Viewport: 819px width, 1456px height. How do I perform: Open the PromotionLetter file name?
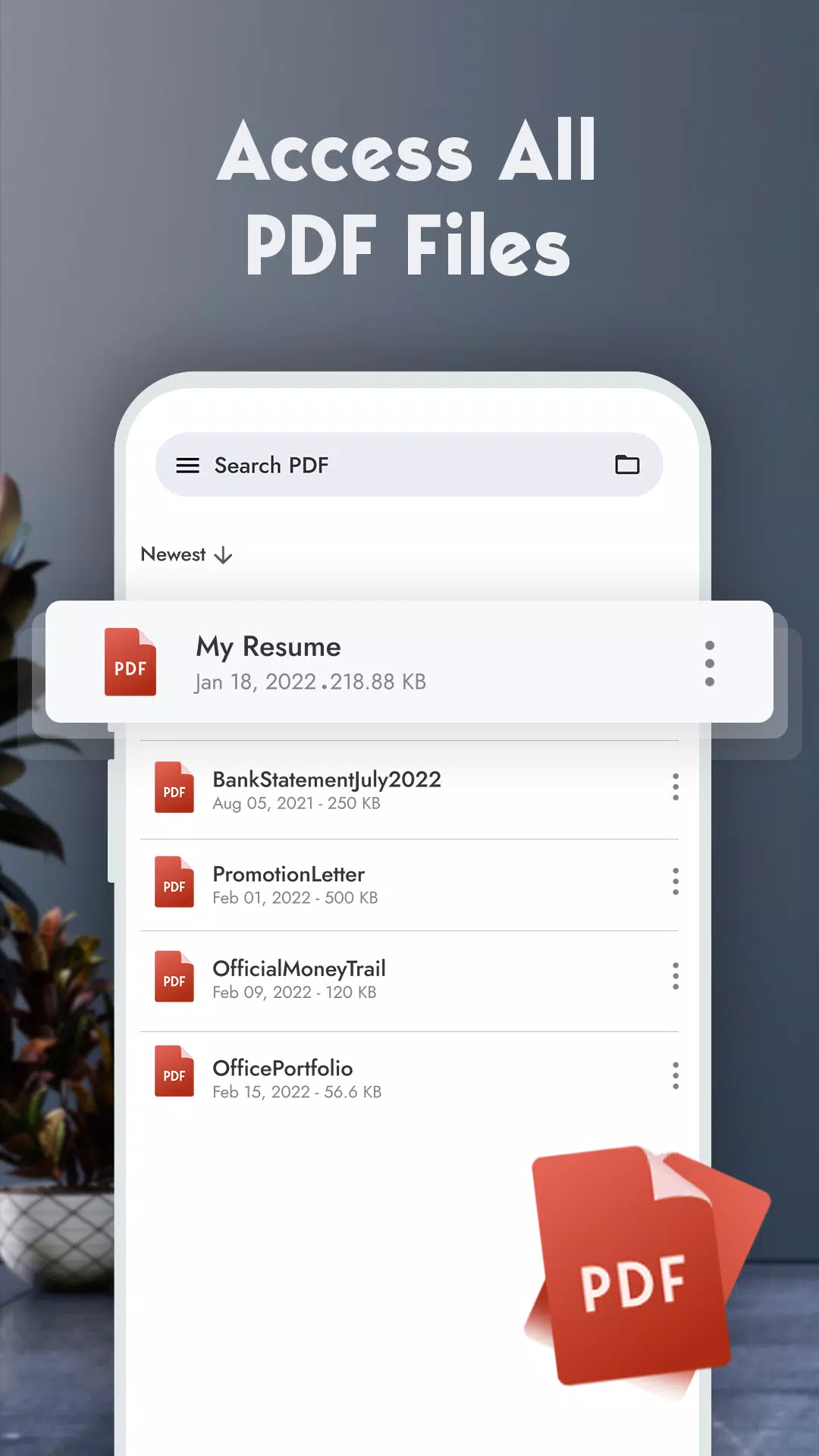pyautogui.click(x=289, y=874)
